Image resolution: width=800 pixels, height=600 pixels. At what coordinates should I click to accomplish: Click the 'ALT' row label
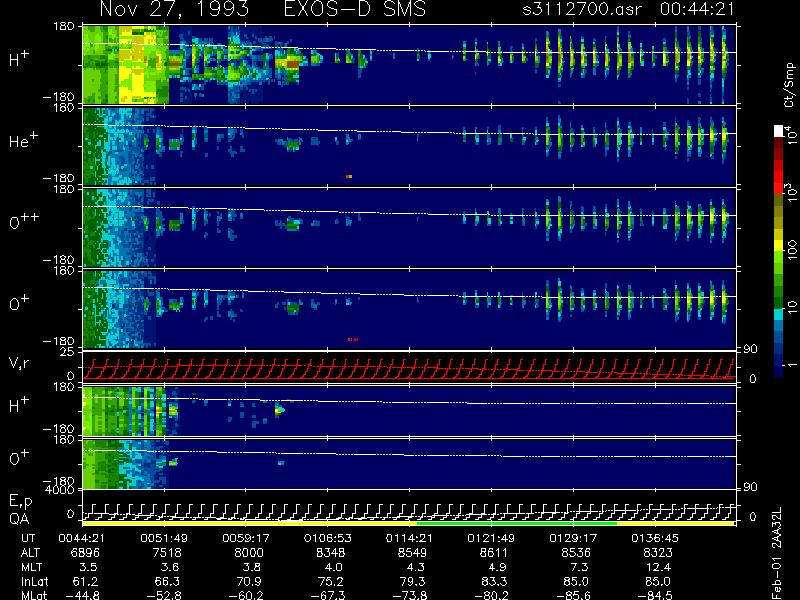tap(31, 553)
